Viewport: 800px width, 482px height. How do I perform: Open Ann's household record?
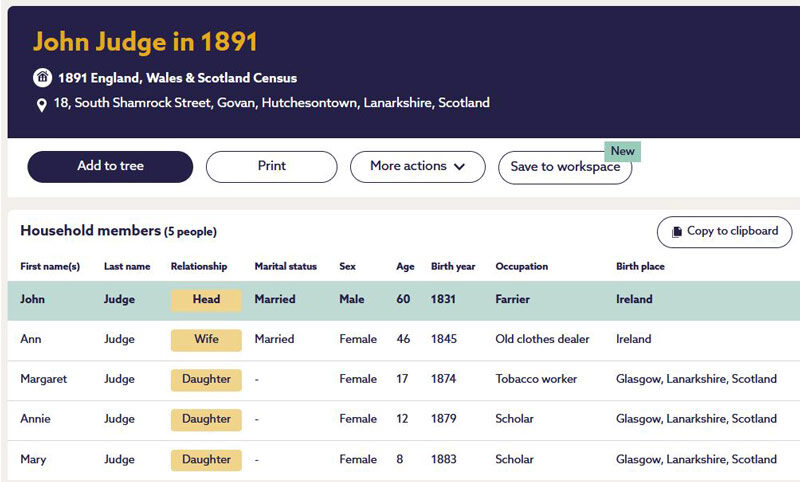pyautogui.click(x=31, y=339)
